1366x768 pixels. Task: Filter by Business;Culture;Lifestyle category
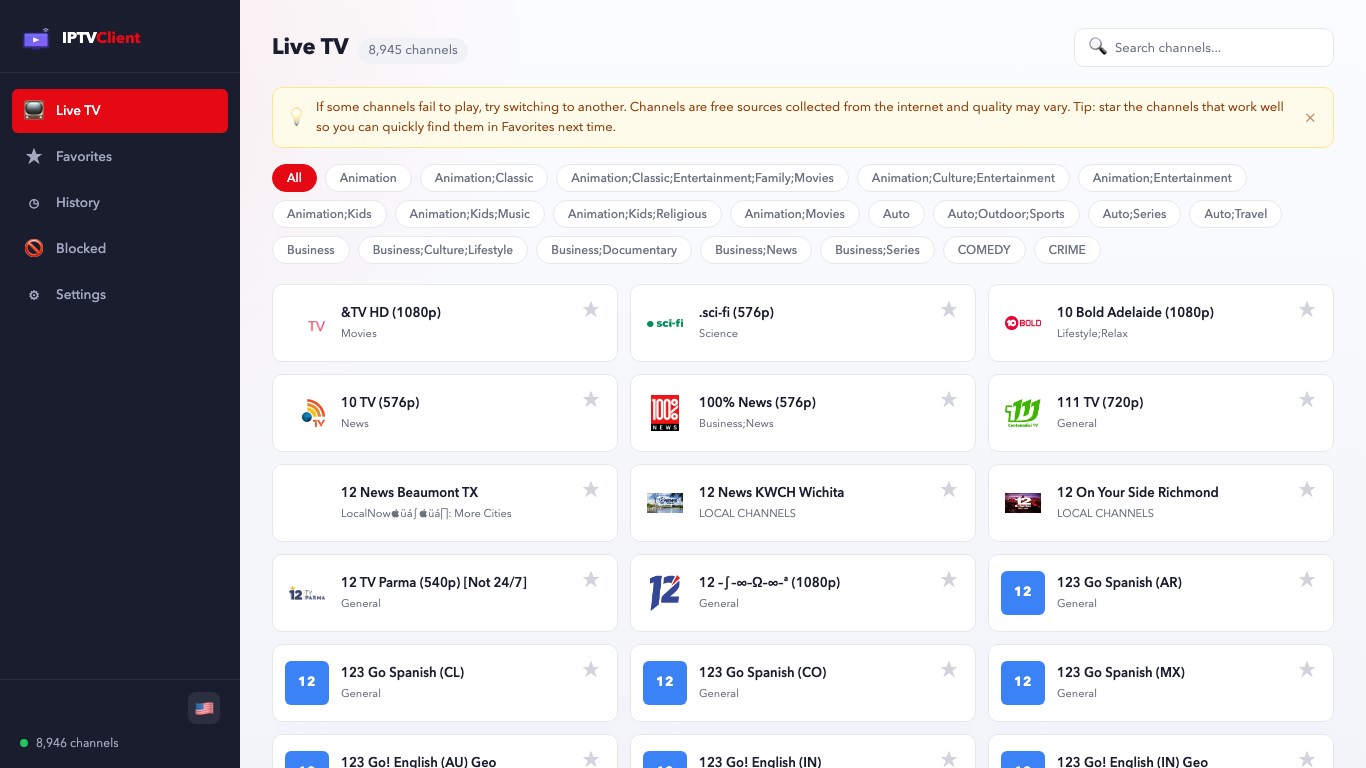[x=443, y=250]
